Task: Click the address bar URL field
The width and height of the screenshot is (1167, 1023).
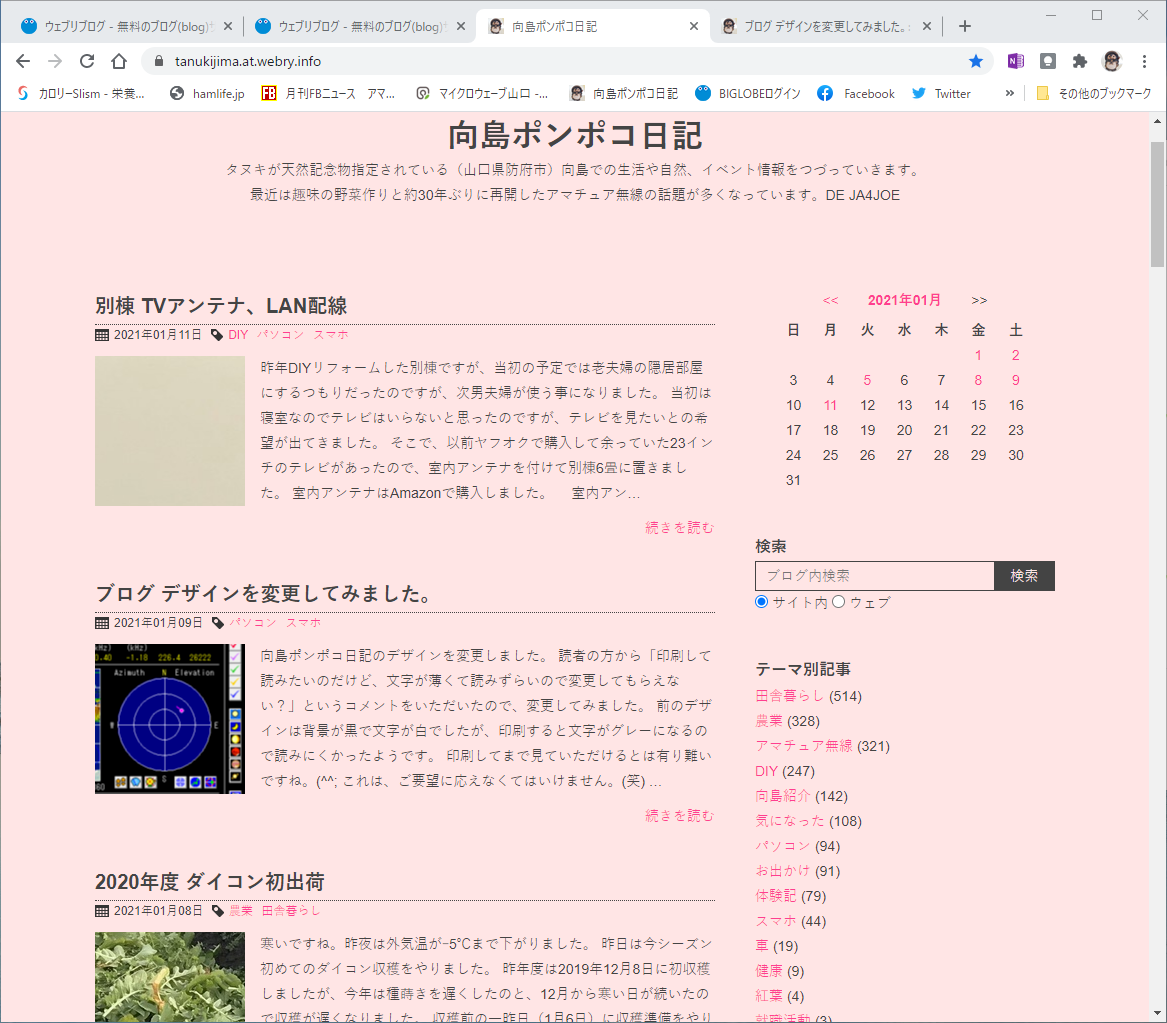Action: [x=566, y=61]
